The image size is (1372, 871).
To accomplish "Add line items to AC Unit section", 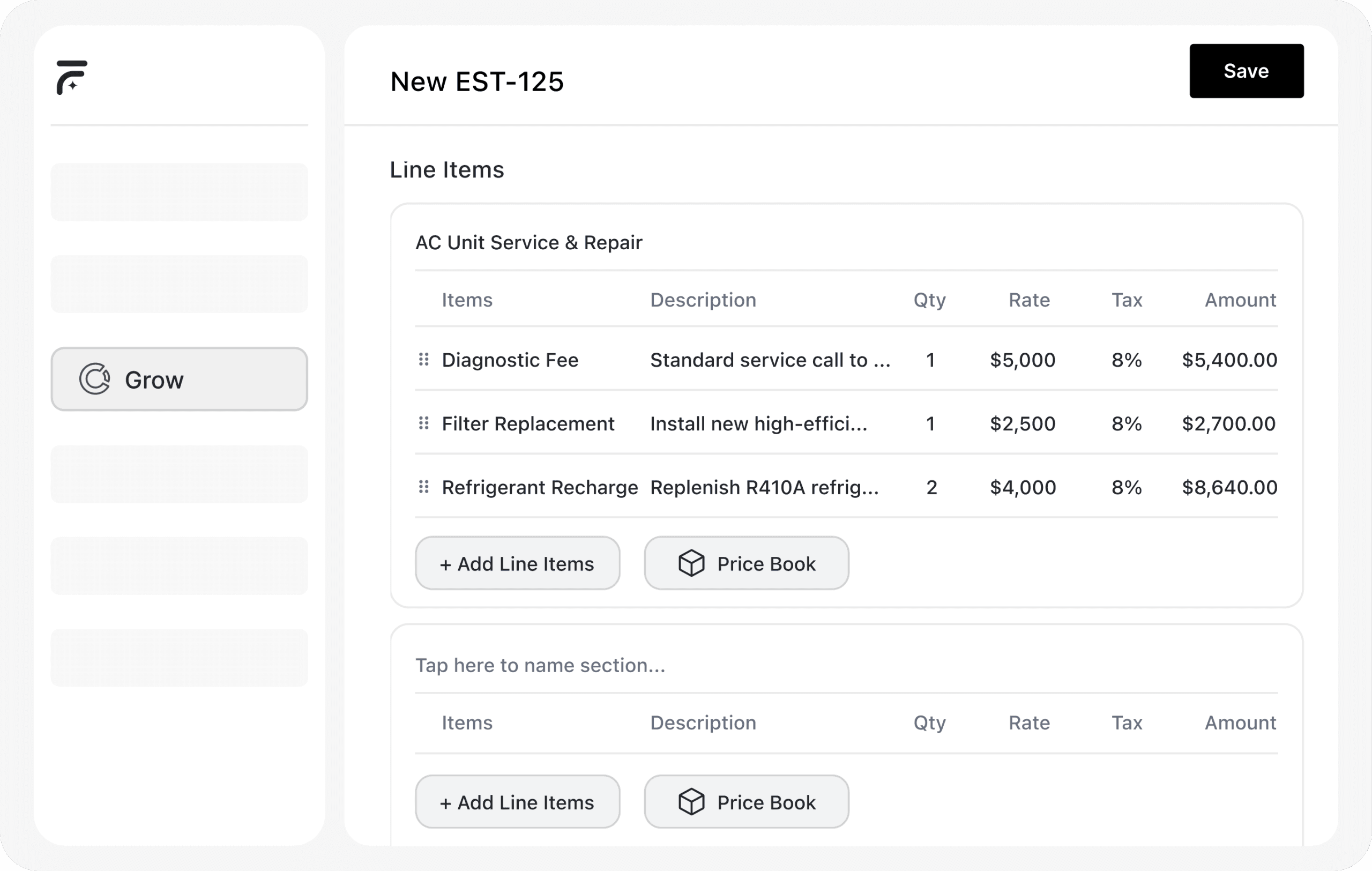I will [x=517, y=563].
